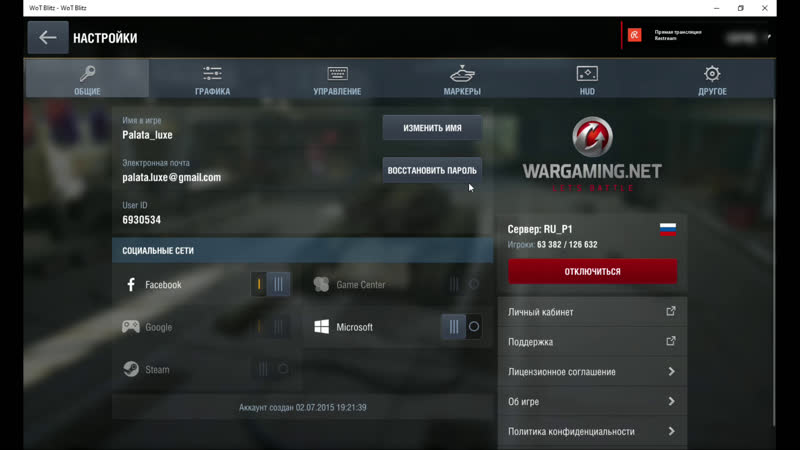Click the Восстановить пароль button

click(x=432, y=170)
